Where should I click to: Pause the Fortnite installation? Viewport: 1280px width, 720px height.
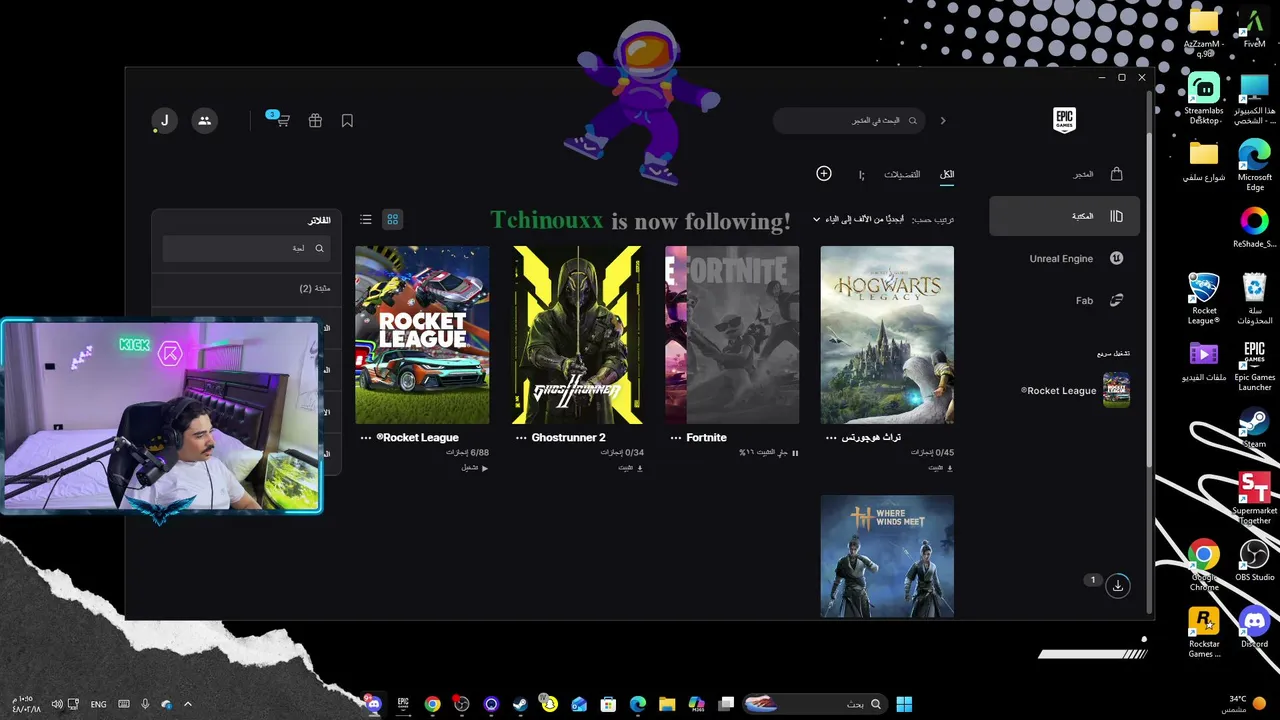pyautogui.click(x=796, y=453)
